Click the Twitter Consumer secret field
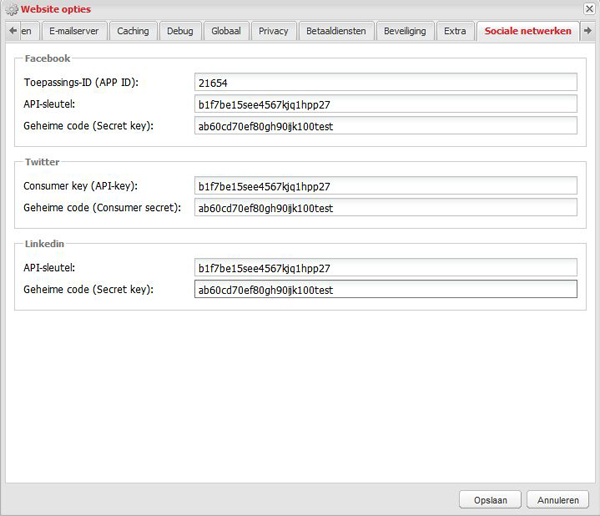This screenshot has width=600, height=516. (x=386, y=207)
